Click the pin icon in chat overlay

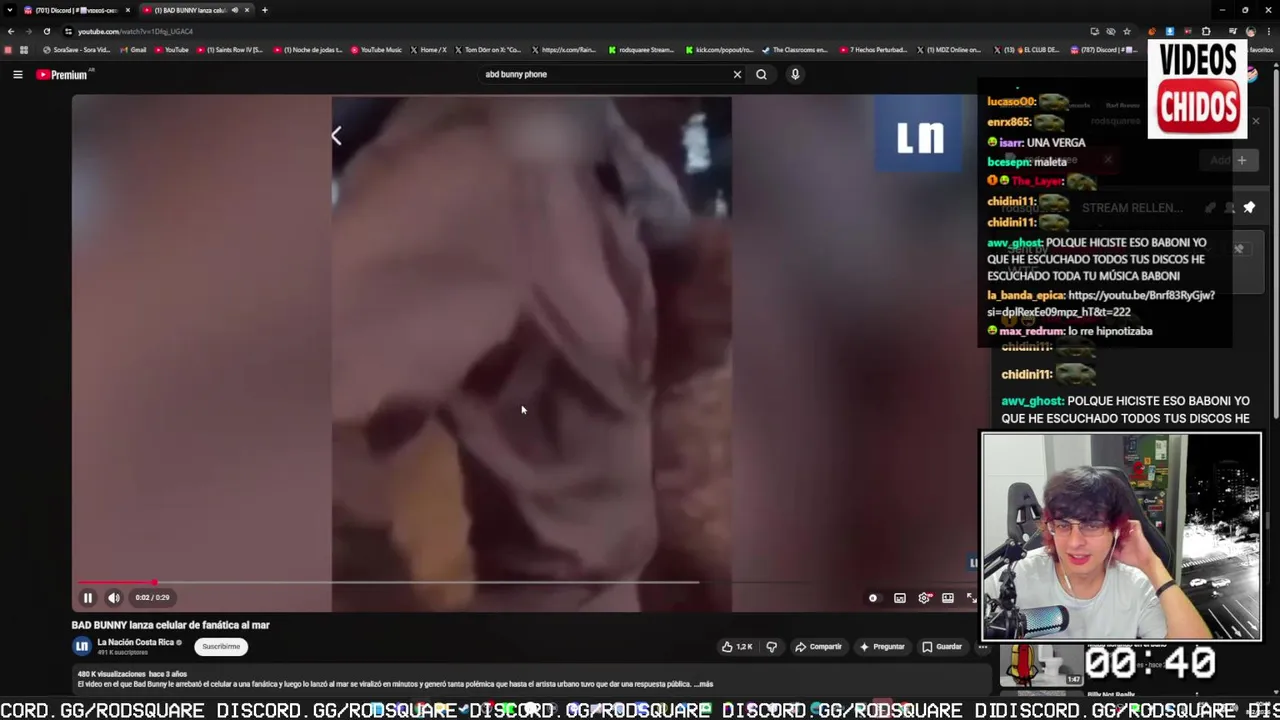coord(1249,207)
